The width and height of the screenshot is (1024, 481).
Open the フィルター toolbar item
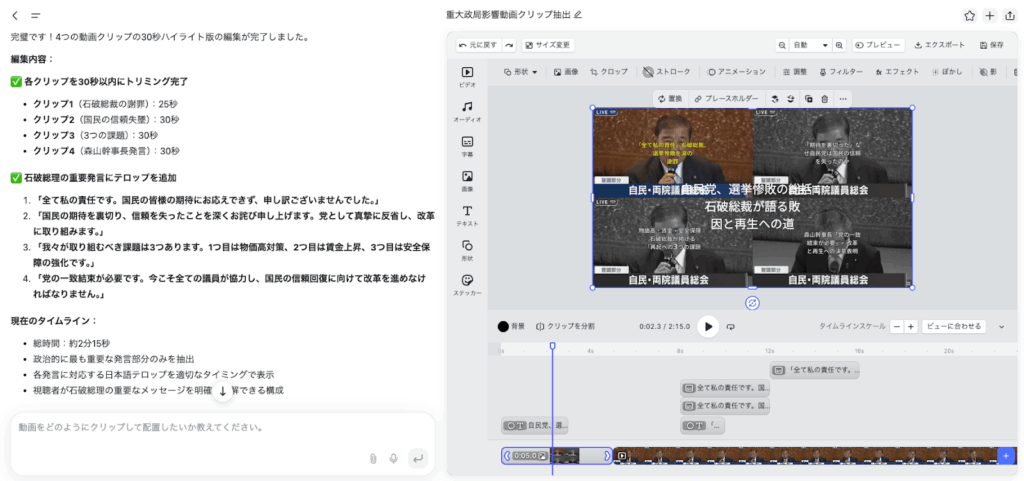pyautogui.click(x=840, y=72)
